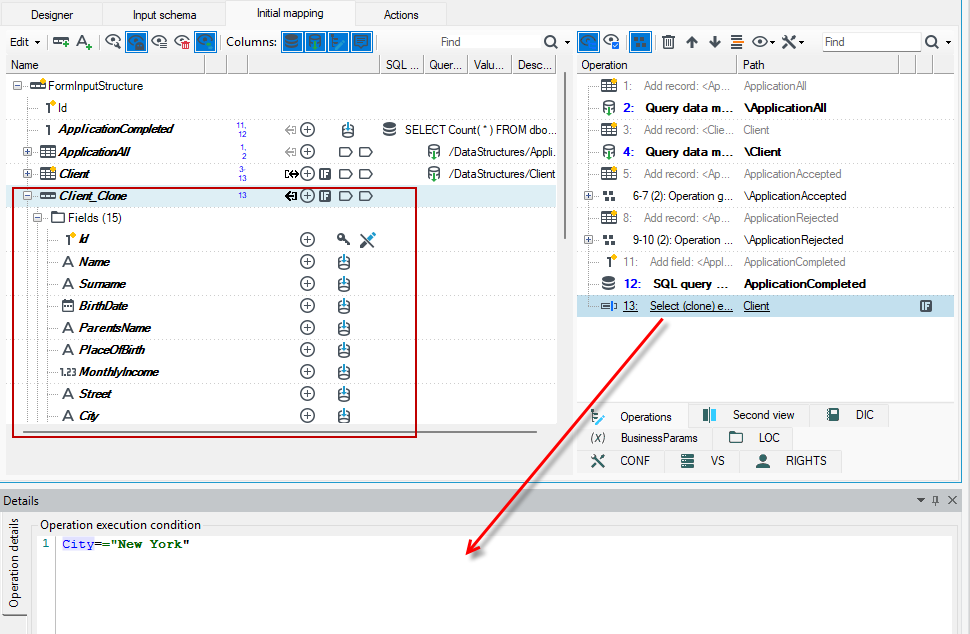Open the BusinessParams tab
The image size is (970, 634).
coord(645,438)
